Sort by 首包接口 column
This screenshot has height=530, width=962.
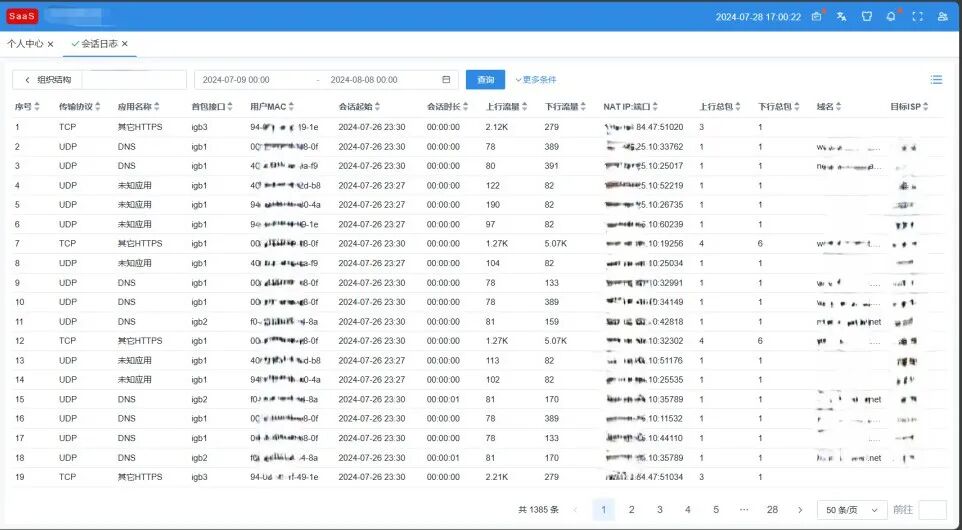click(x=230, y=107)
